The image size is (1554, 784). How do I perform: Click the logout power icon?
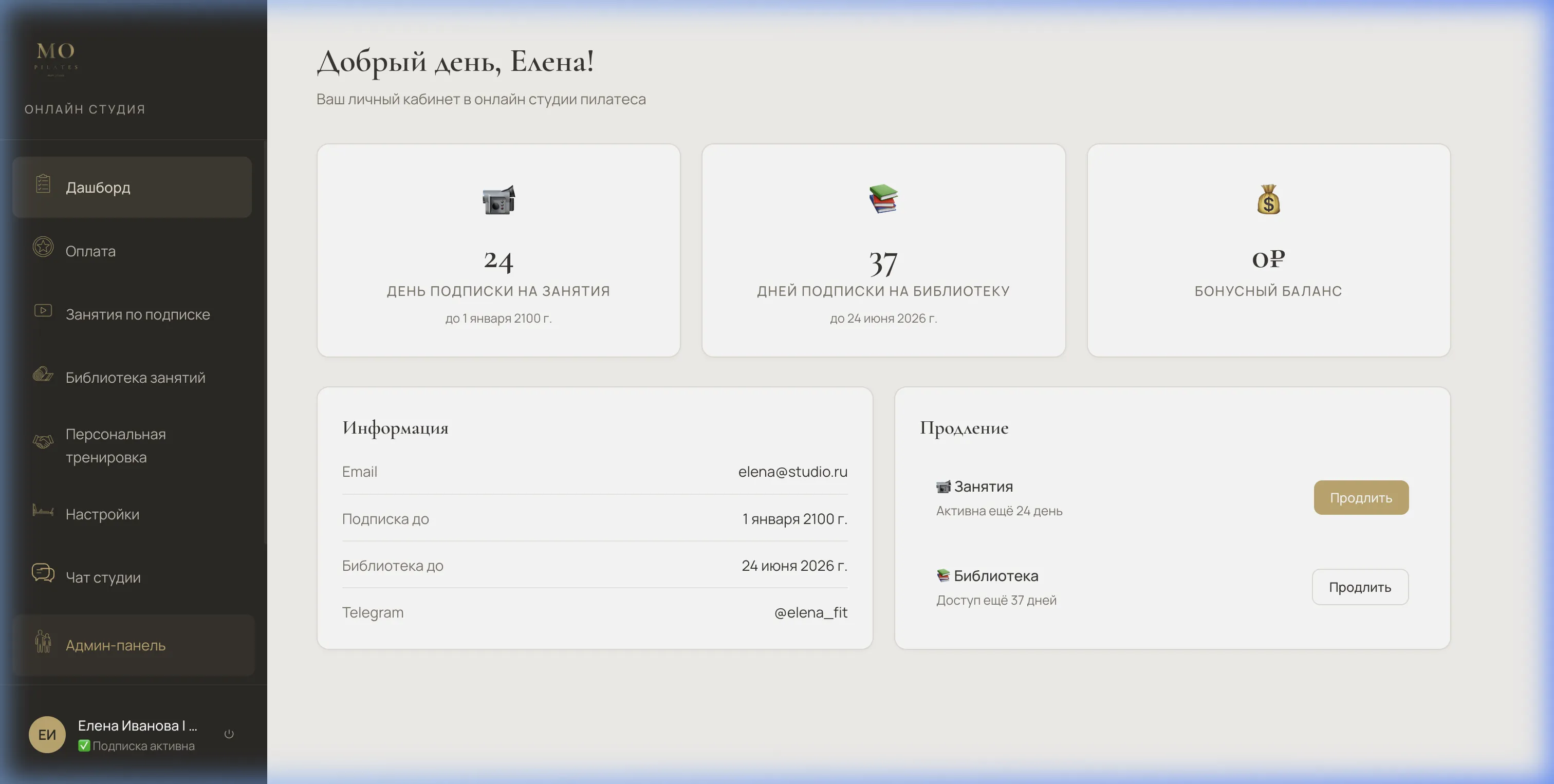click(229, 734)
